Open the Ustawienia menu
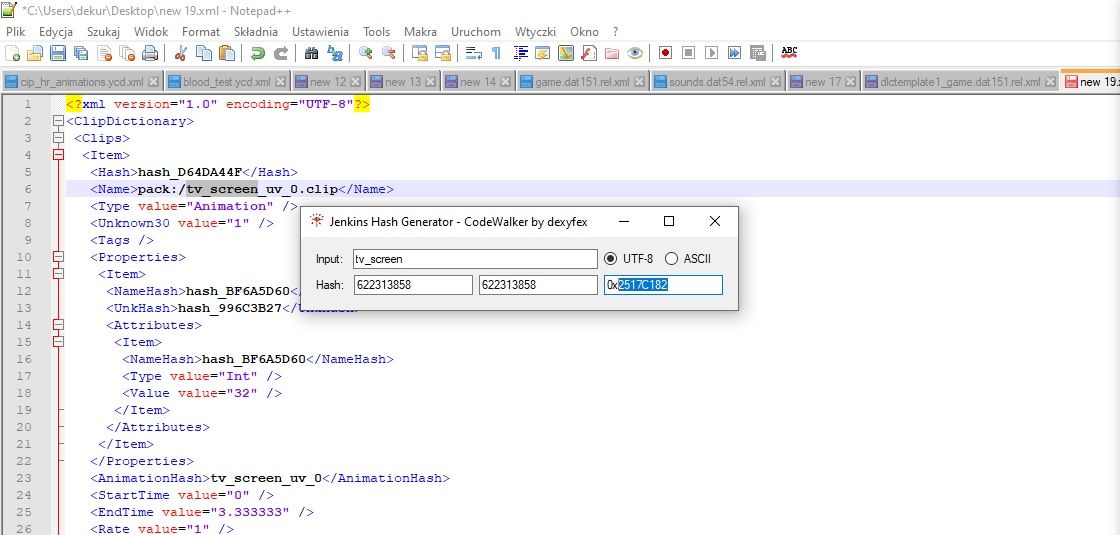 pos(320,31)
